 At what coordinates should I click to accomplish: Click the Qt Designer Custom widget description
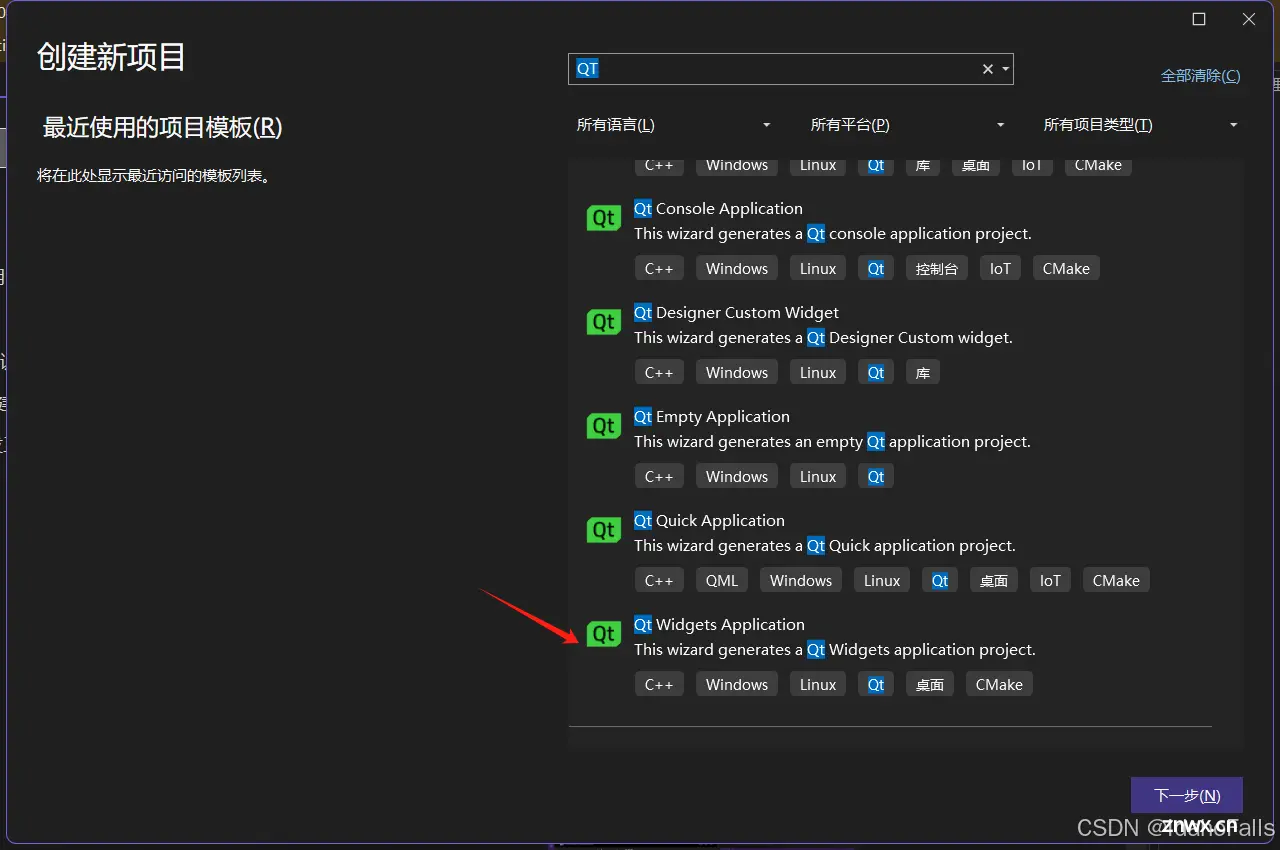tap(823, 338)
